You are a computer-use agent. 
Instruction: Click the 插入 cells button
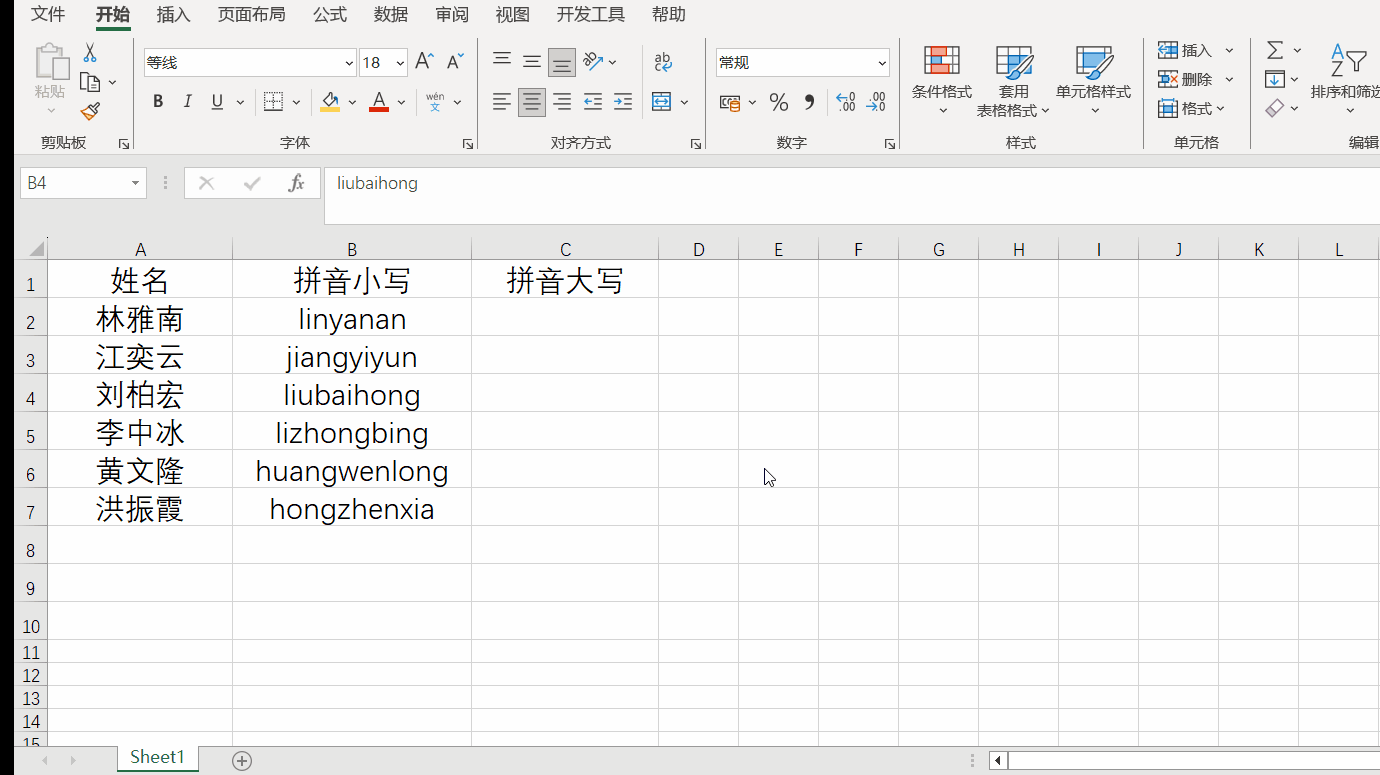tap(1185, 50)
